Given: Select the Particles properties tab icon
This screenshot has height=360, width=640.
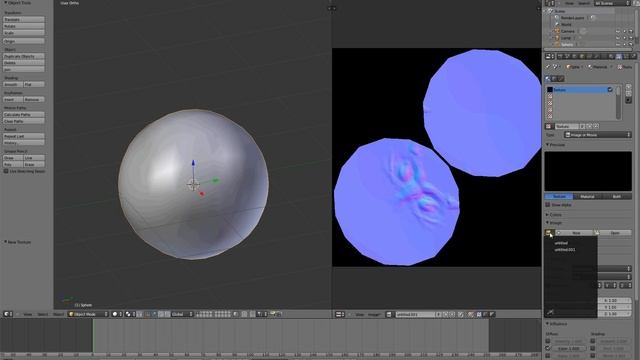Looking at the screenshot, I should point(626,56).
